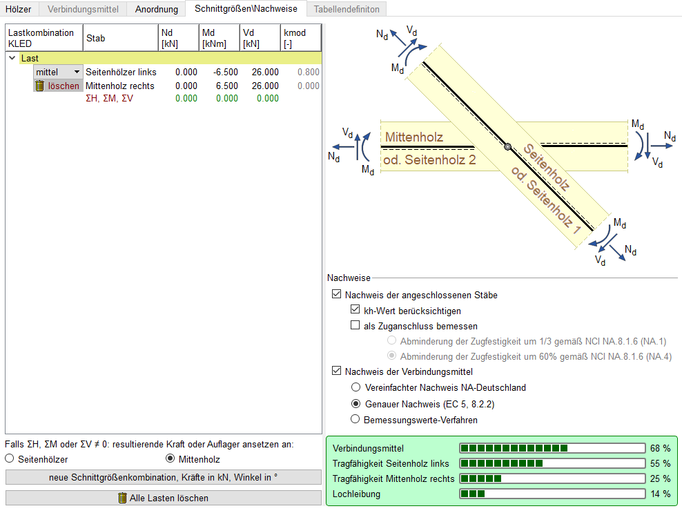Viewport: 682px width, 513px height.
Task: Open the mittel KLED dropdown
Action: pos(77,72)
